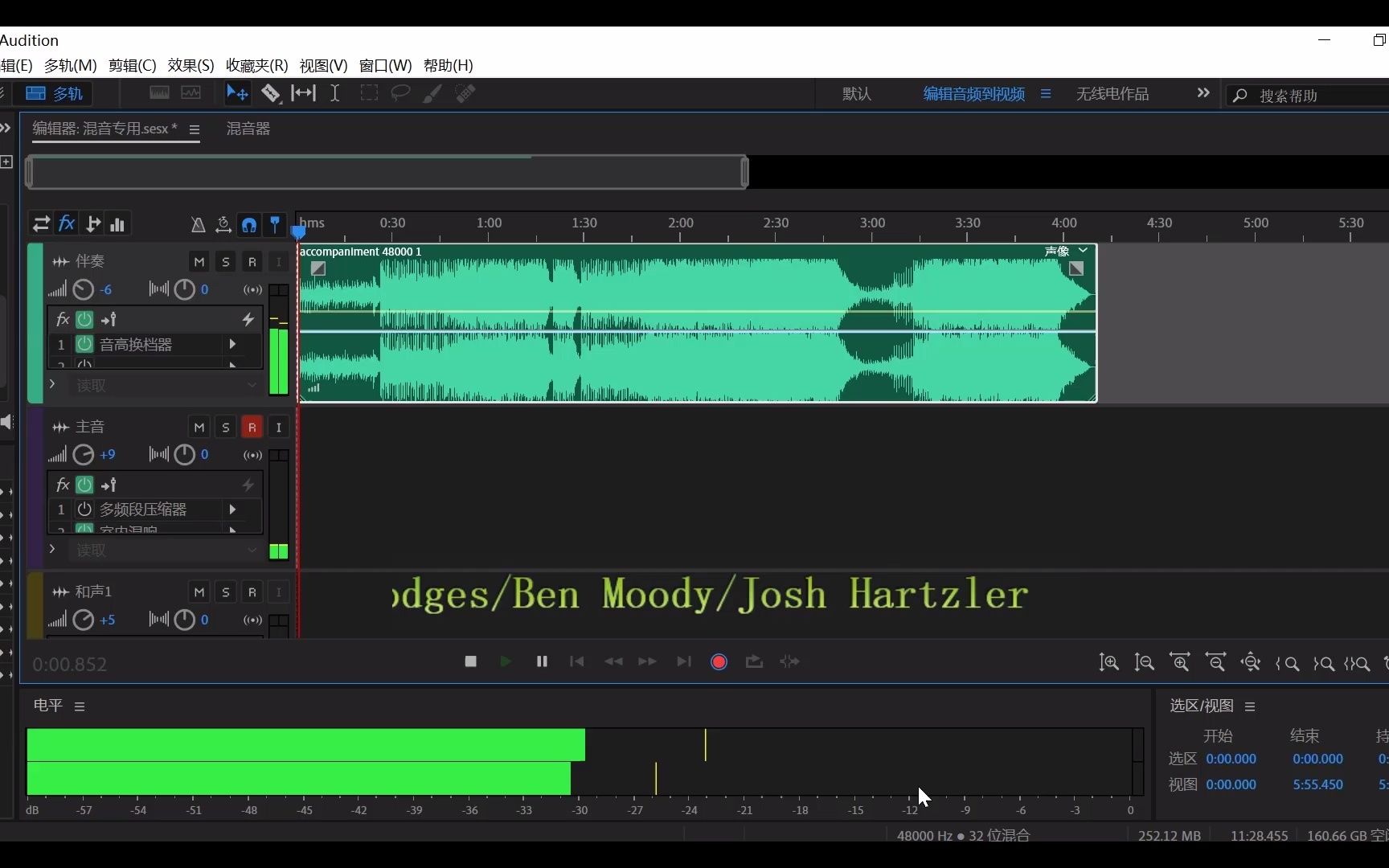Solo the 主音 track

226,427
